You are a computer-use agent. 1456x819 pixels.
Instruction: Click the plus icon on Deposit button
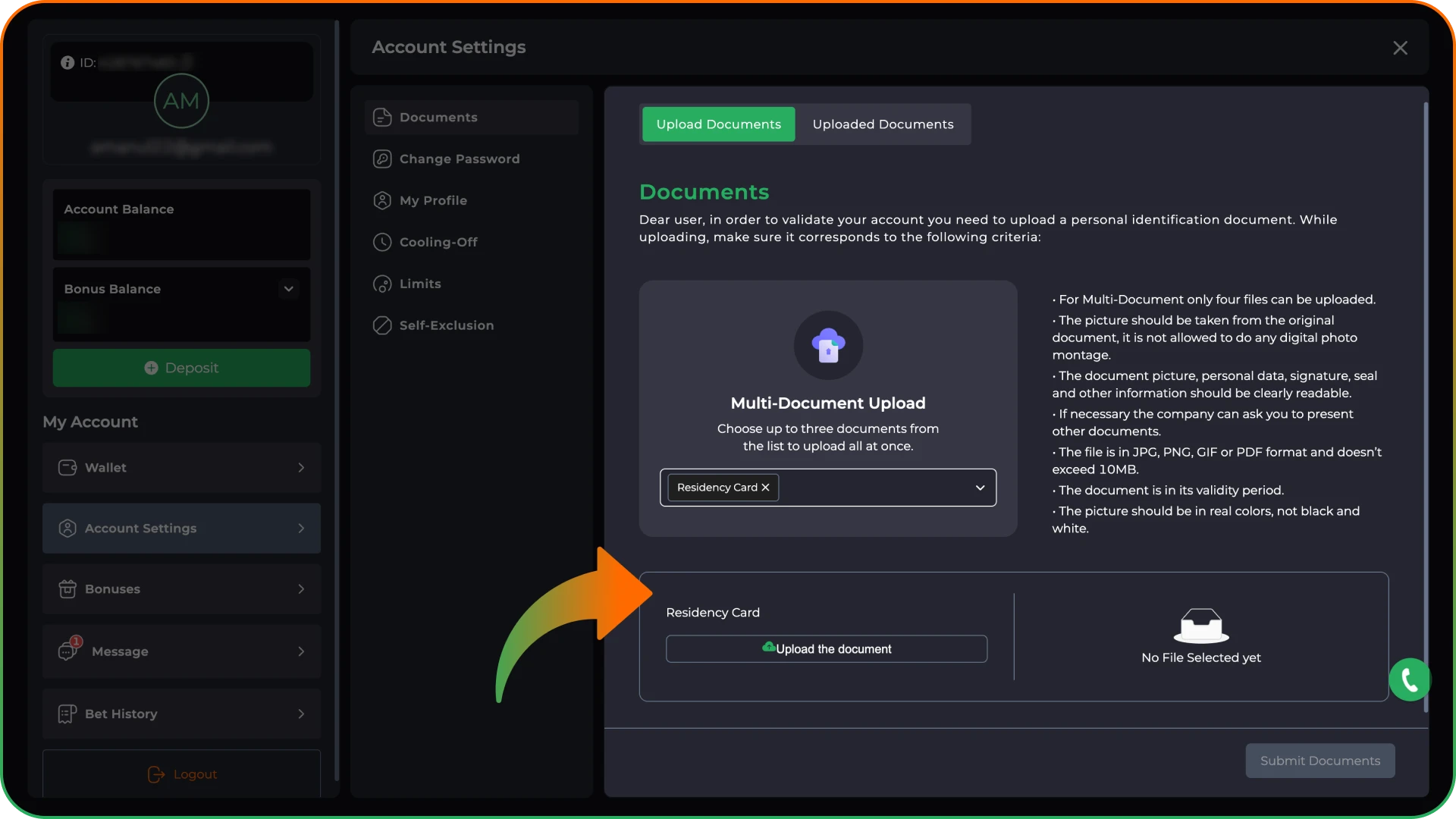click(151, 368)
